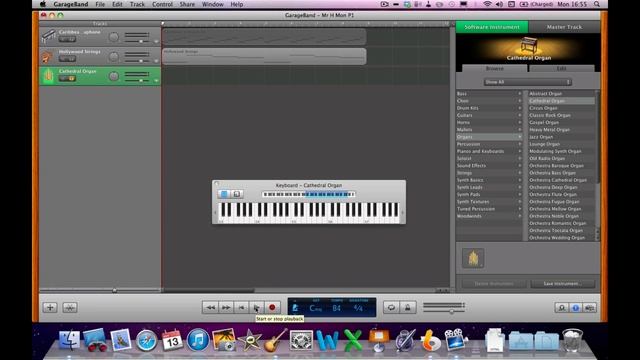
Task: Switch to Master Track tab
Action: click(564, 27)
